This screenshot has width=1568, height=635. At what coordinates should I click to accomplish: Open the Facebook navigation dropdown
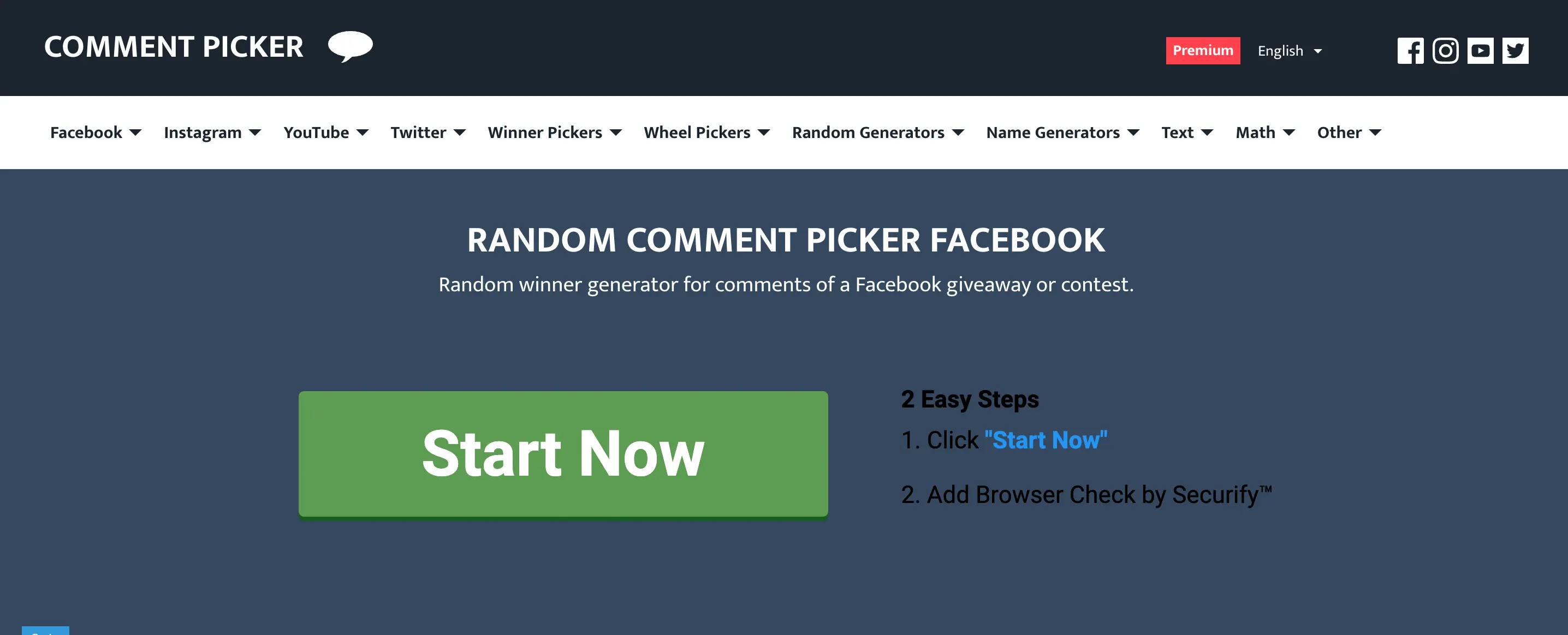[95, 131]
